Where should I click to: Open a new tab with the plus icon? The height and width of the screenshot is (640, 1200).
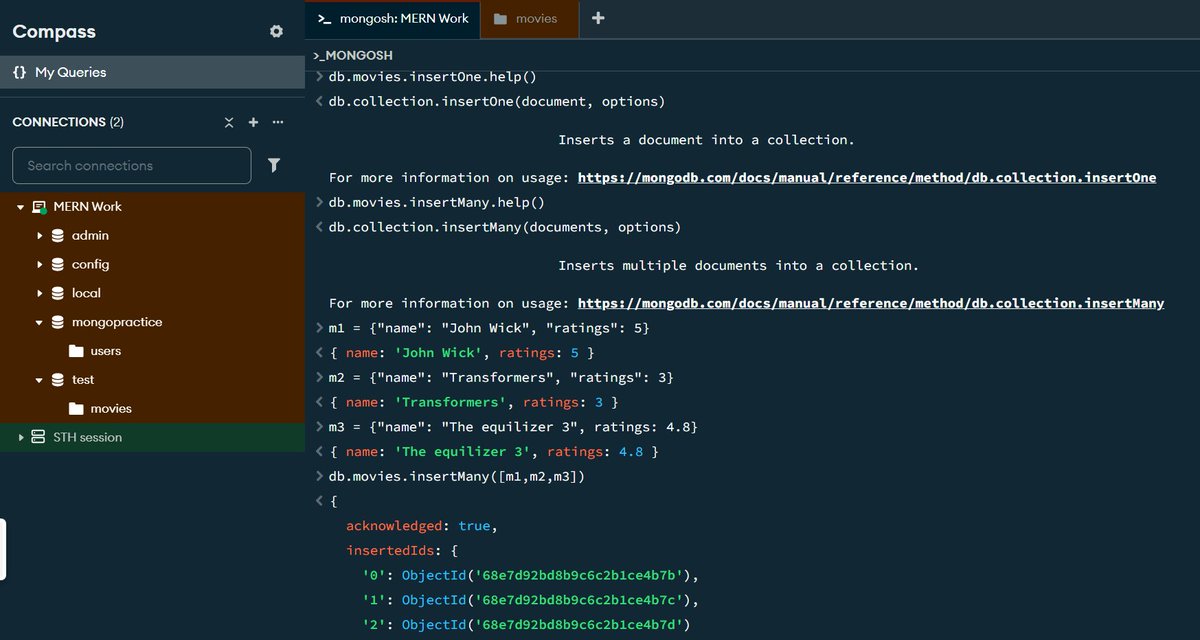[598, 18]
